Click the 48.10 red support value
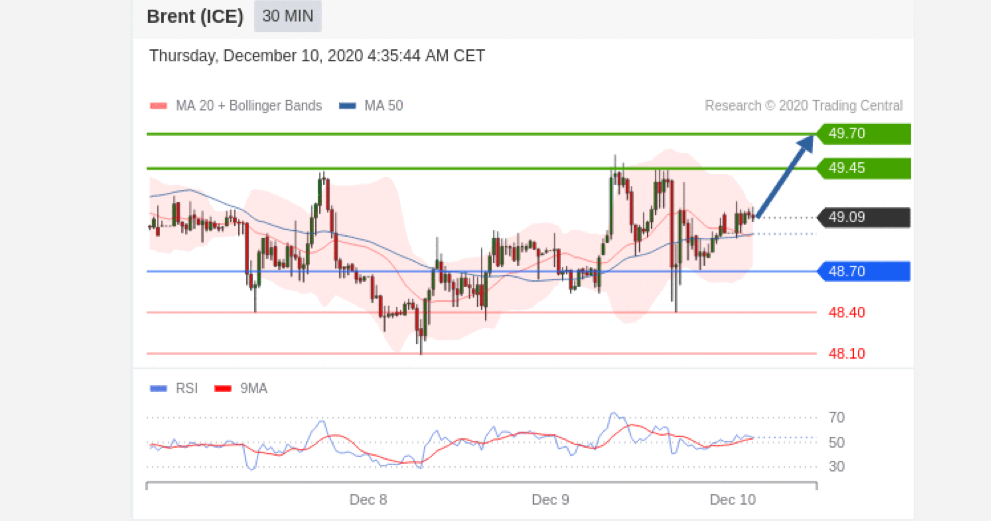The image size is (991, 521). [x=847, y=353]
